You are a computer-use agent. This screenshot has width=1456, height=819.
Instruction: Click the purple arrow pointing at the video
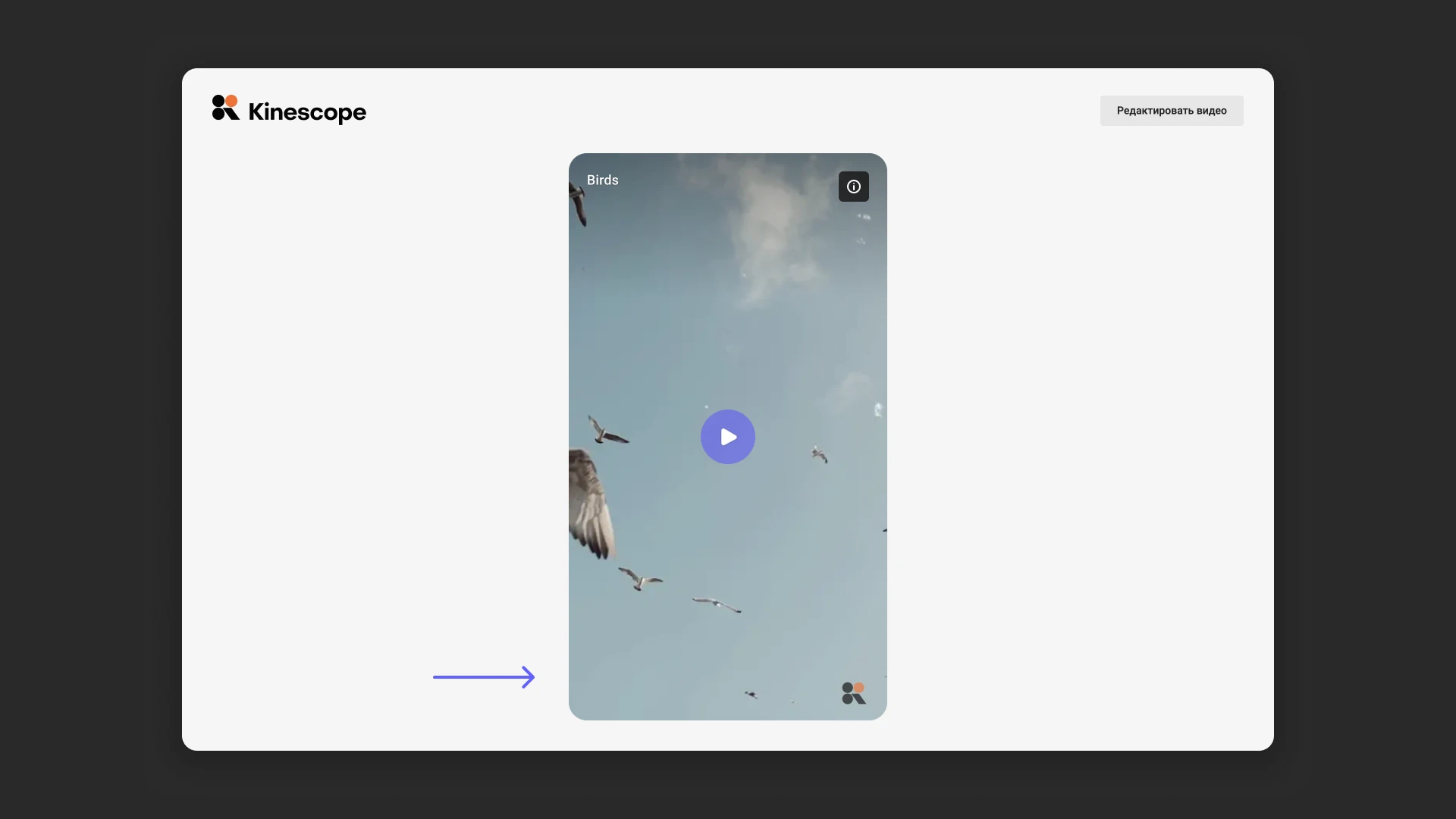click(x=484, y=676)
